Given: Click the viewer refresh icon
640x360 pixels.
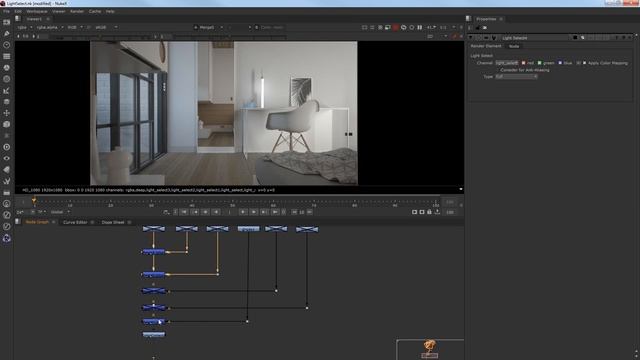Looking at the screenshot, I should (x=404, y=27).
